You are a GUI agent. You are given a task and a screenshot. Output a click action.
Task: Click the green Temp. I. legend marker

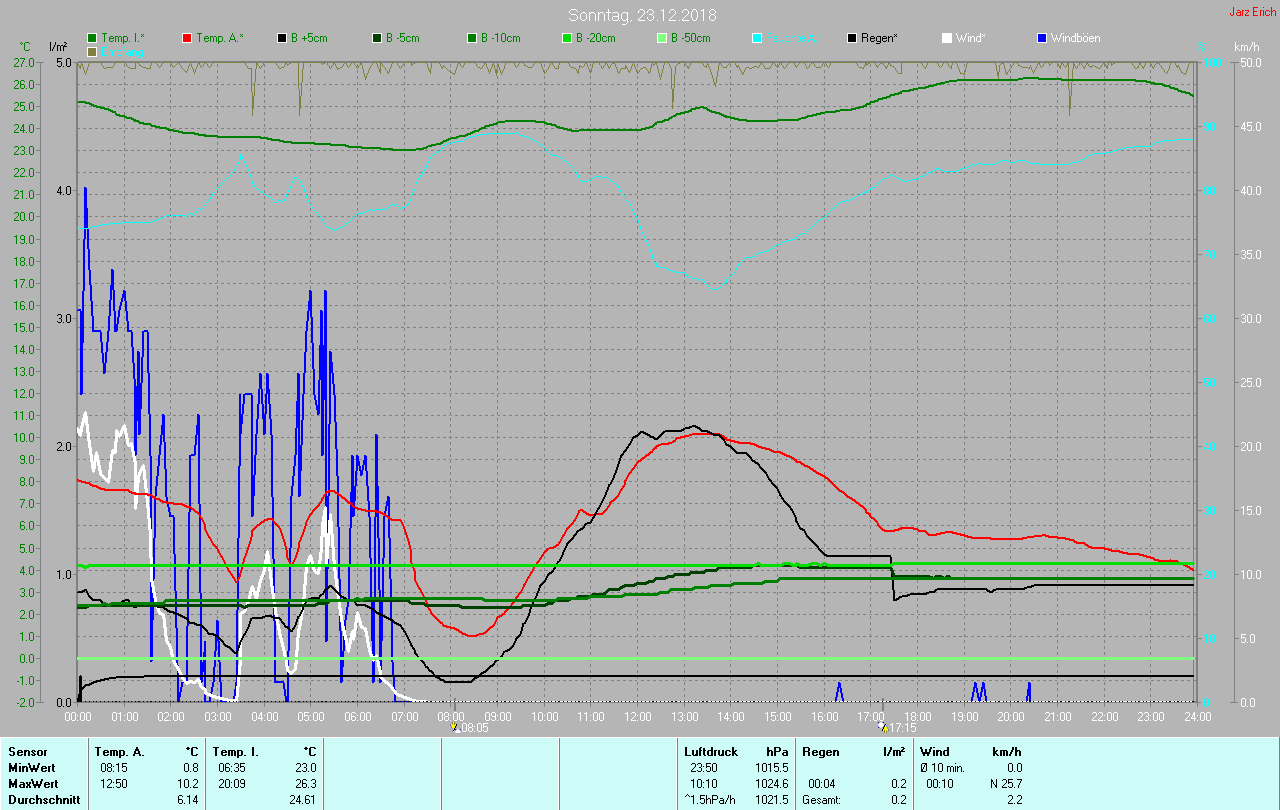[92, 38]
